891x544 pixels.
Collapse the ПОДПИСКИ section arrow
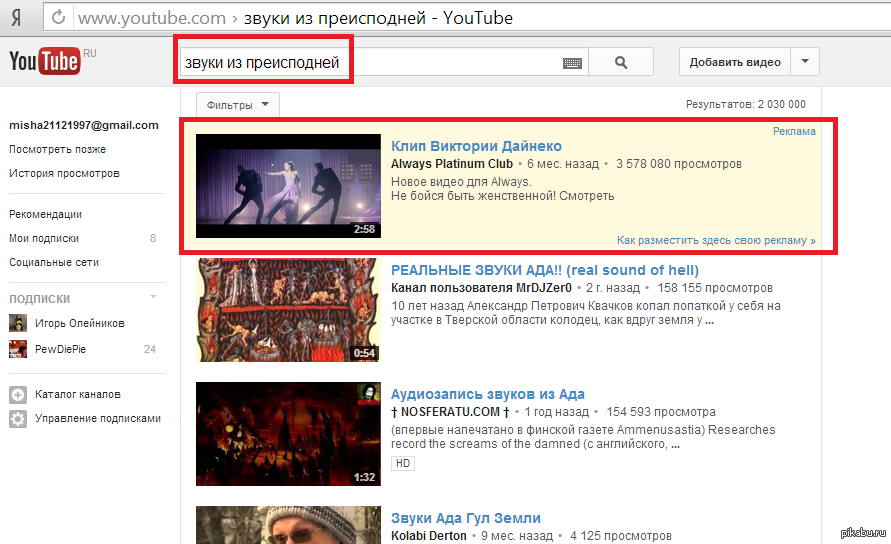coord(153,298)
